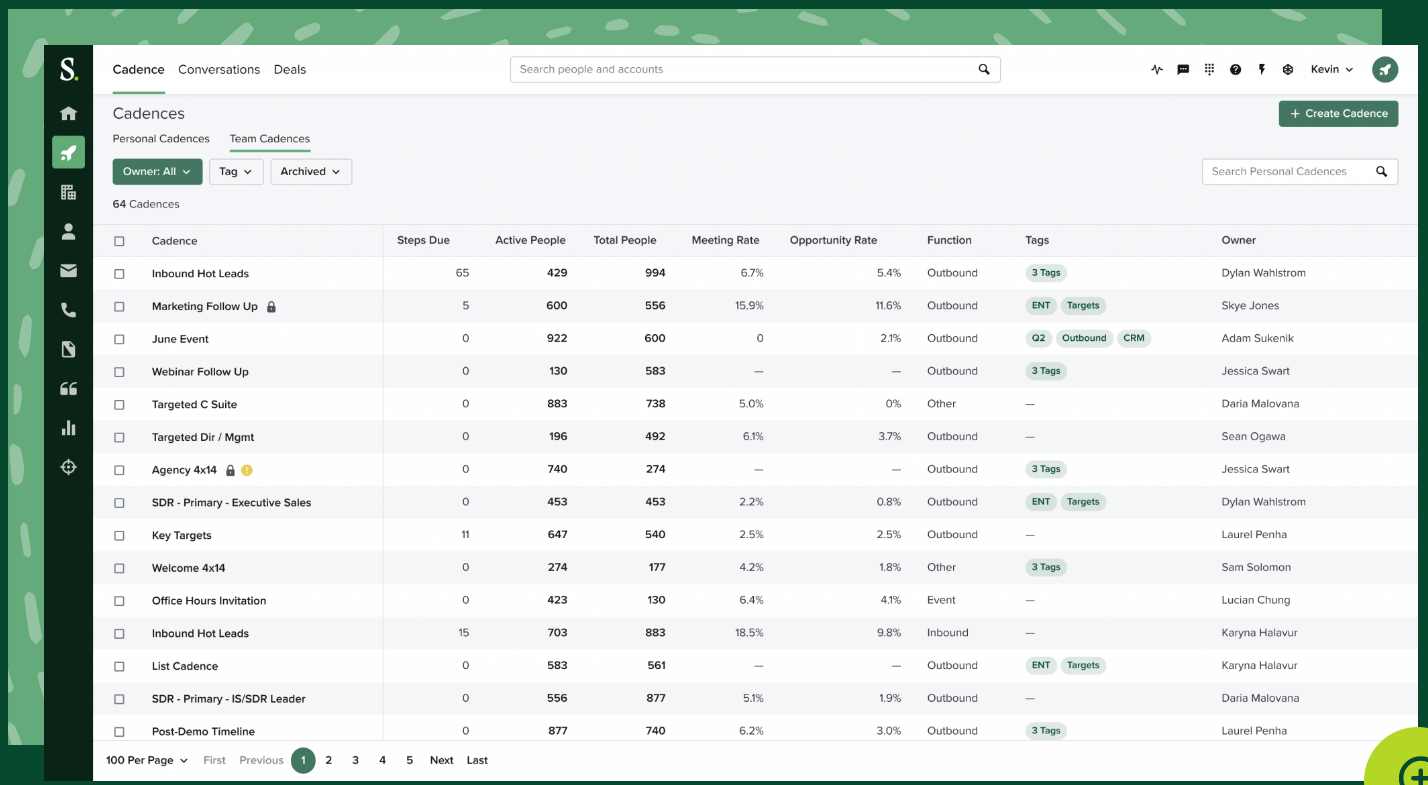1428x785 pixels.
Task: Open the Phone dialer icon in sidebar
Action: tap(68, 310)
